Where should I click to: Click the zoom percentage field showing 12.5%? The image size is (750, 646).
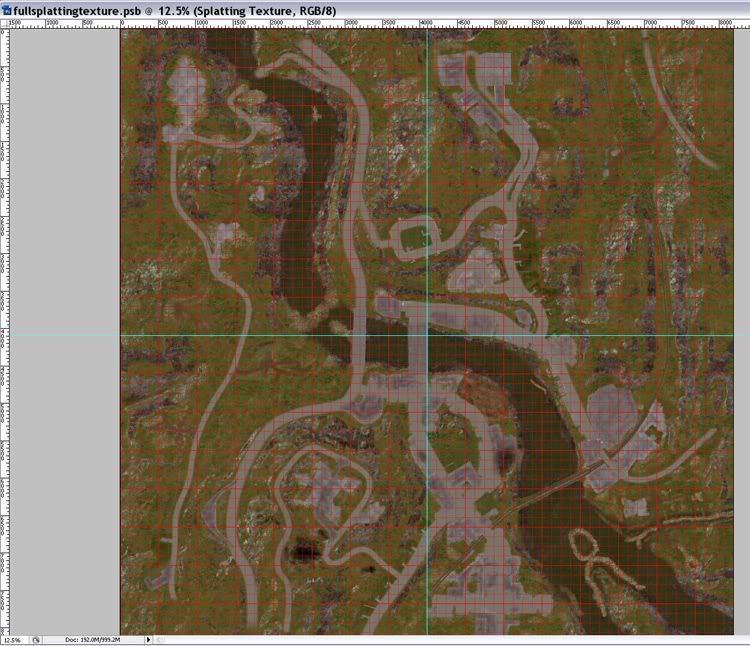click(x=14, y=640)
